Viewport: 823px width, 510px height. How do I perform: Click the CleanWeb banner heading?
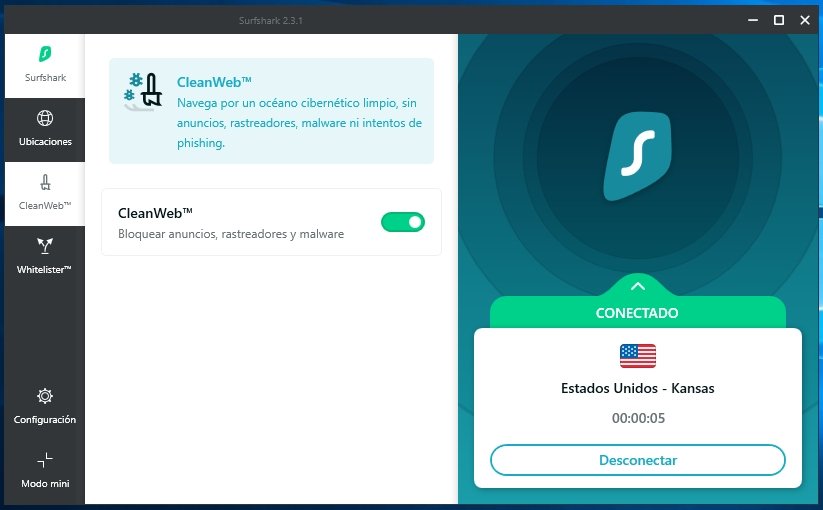click(214, 82)
